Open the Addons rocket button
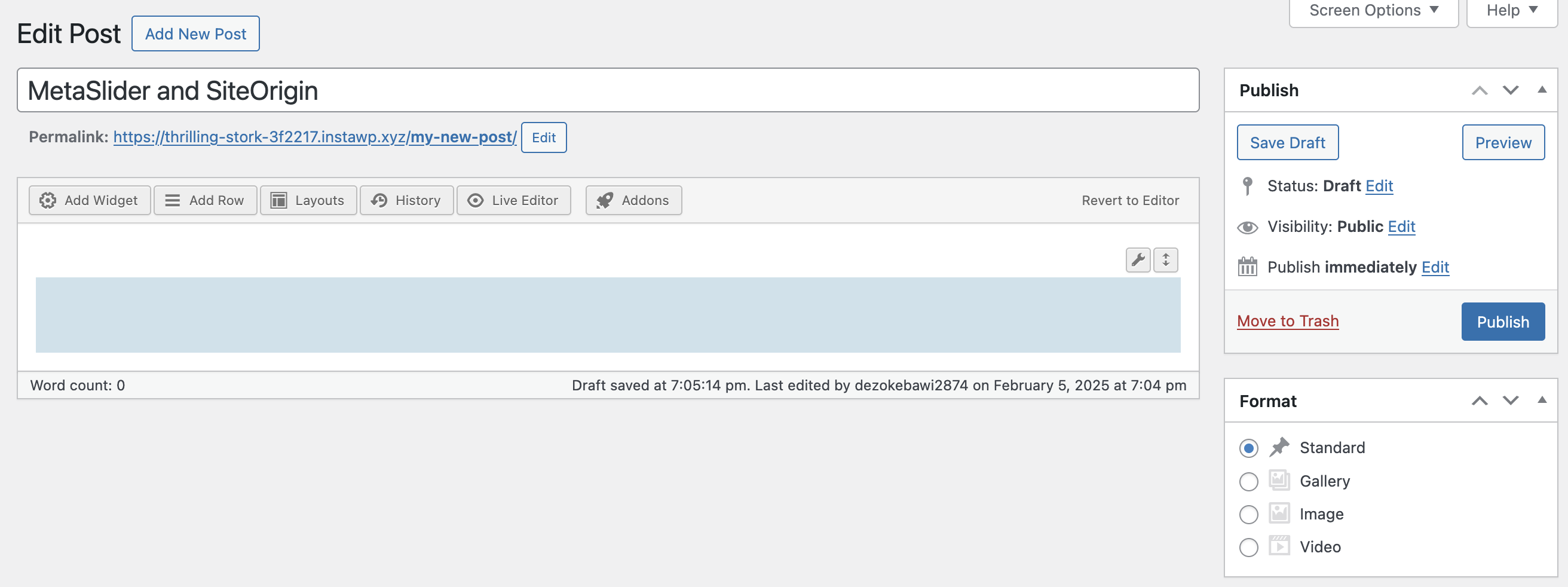Image resolution: width=1568 pixels, height=587 pixels. click(633, 200)
